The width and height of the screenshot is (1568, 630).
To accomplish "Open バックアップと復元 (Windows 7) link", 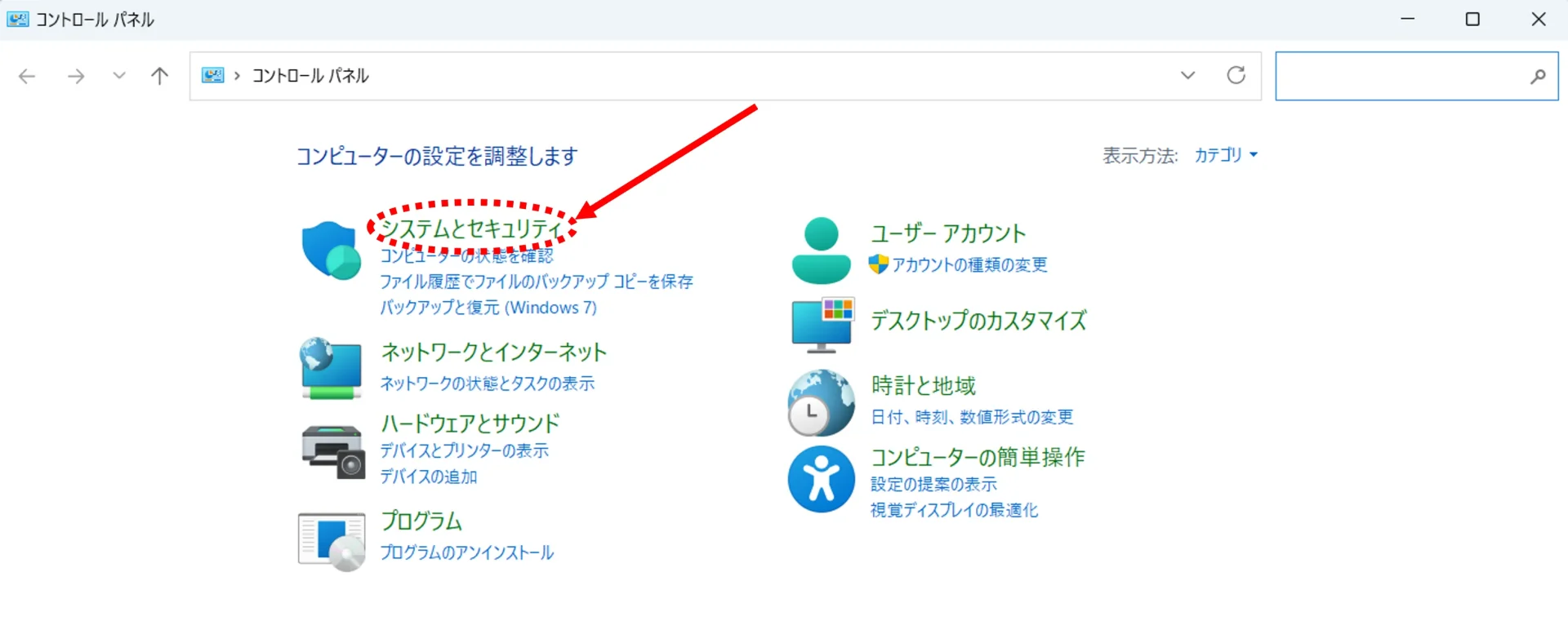I will pyautogui.click(x=488, y=308).
